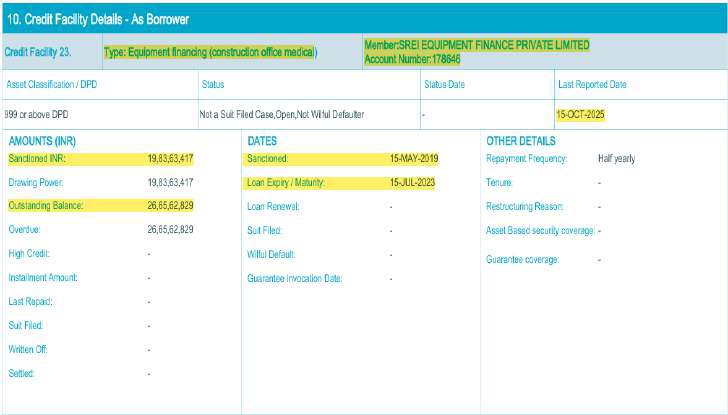The width and height of the screenshot is (728, 415).
Task: Click the Loan Expiry / Maturity label
Action: pos(286,182)
